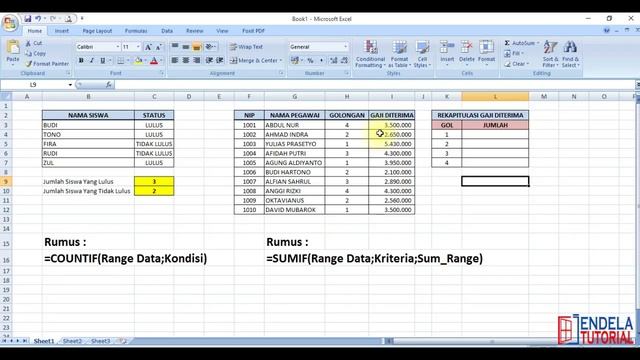Image resolution: width=640 pixels, height=360 pixels.
Task: Switch to the Review ribbon tab
Action: [195, 31]
